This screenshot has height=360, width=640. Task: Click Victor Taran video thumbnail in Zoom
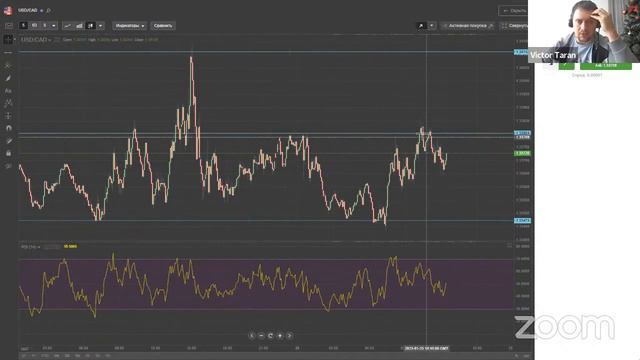coord(584,31)
